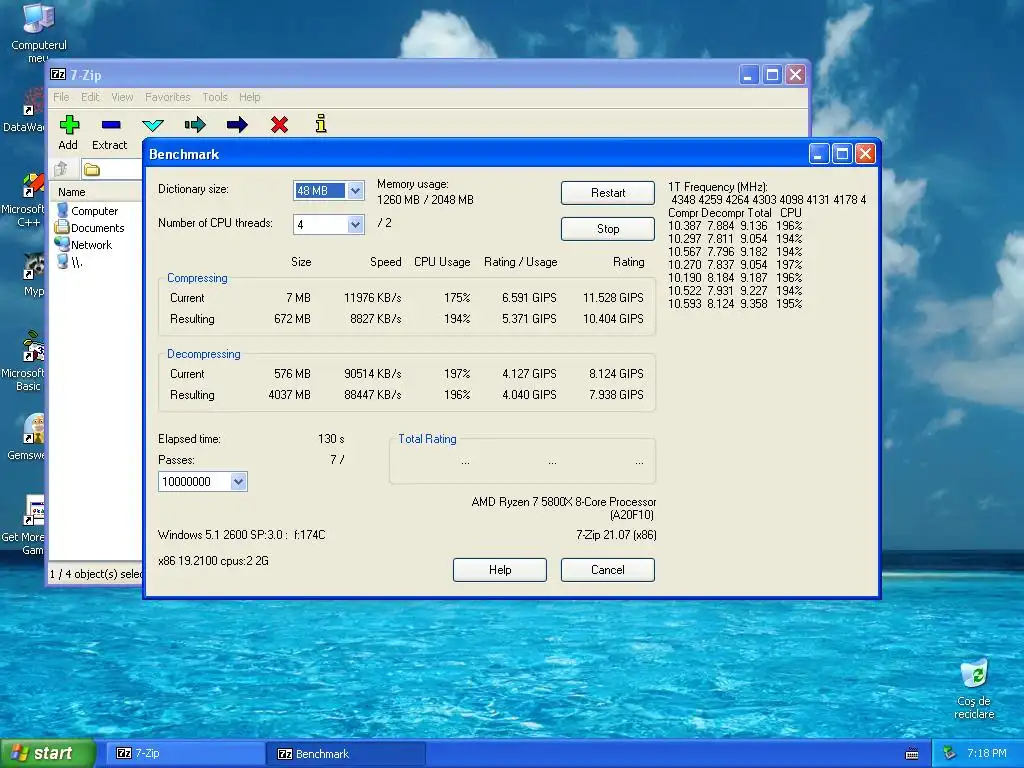Viewport: 1024px width, 768px height.
Task: Click the Windows 5.1 2600 SP:3.0 text
Action: [x=241, y=535]
